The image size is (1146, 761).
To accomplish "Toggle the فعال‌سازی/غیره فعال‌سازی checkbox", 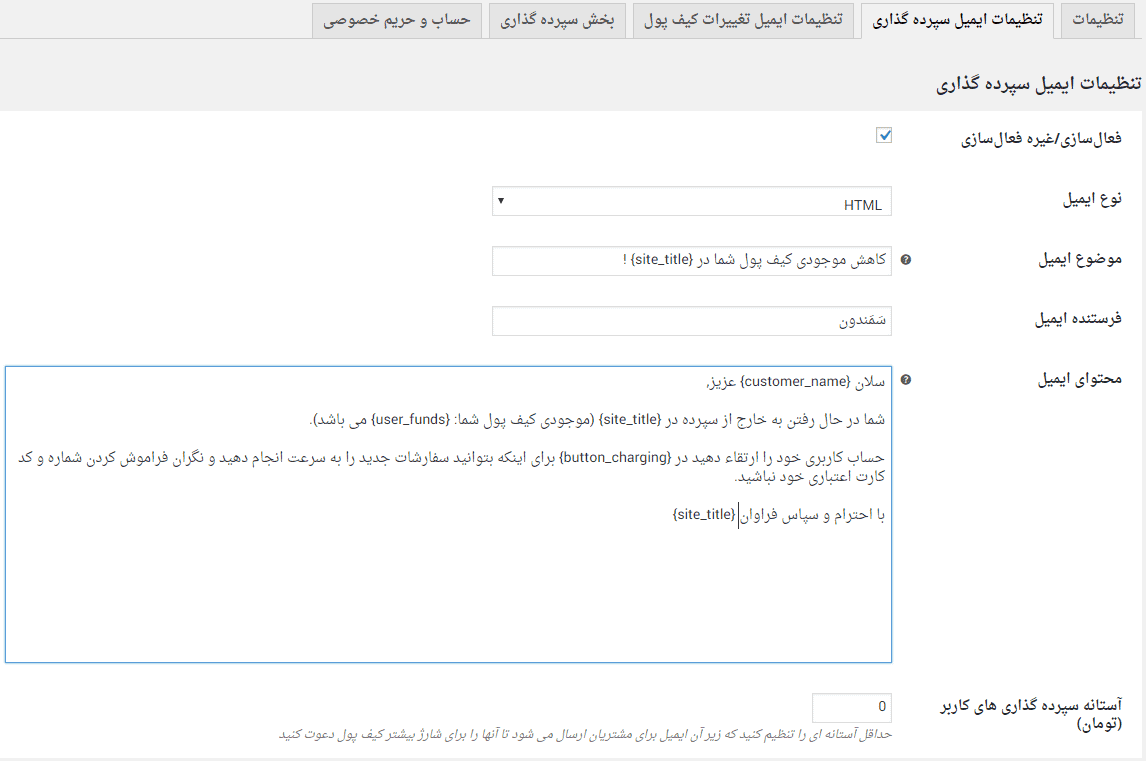I will tap(884, 135).
